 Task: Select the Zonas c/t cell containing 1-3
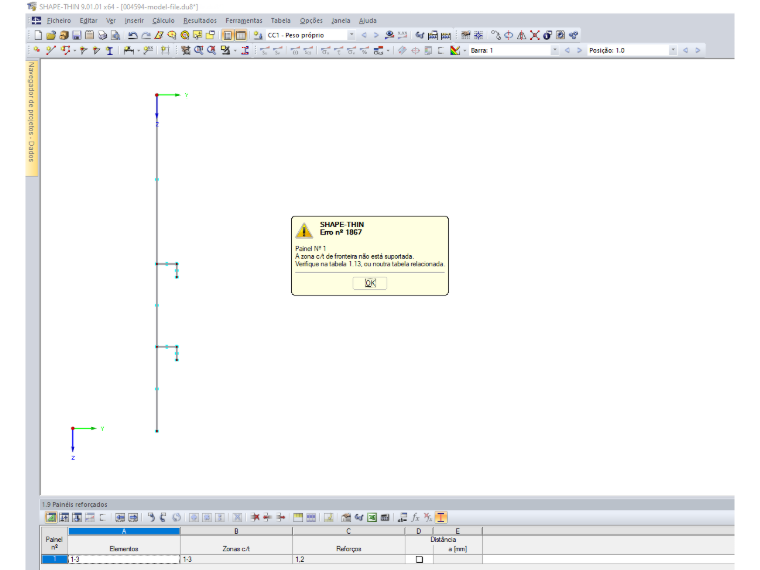pos(237,559)
